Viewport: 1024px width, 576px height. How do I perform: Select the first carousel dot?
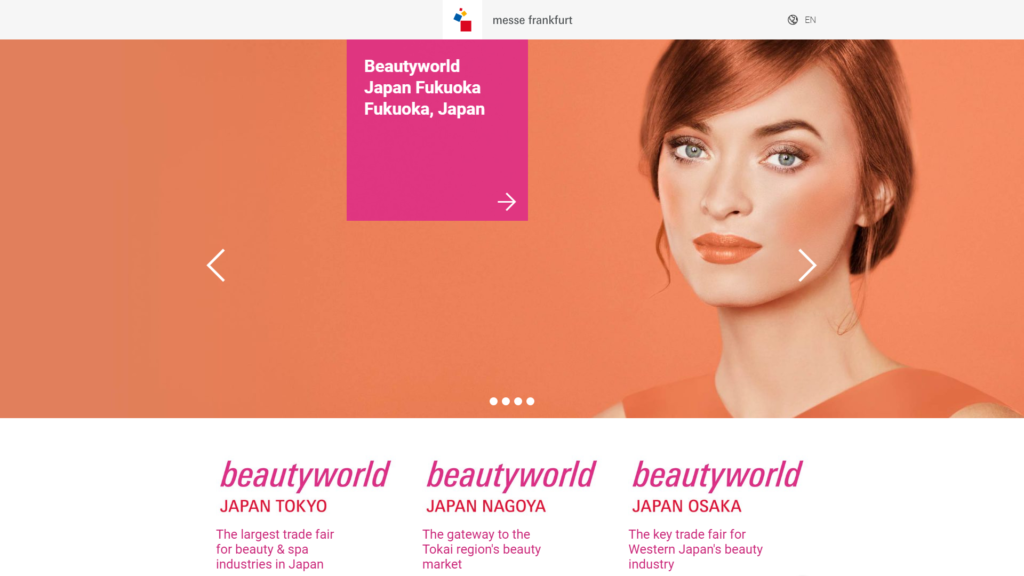494,401
